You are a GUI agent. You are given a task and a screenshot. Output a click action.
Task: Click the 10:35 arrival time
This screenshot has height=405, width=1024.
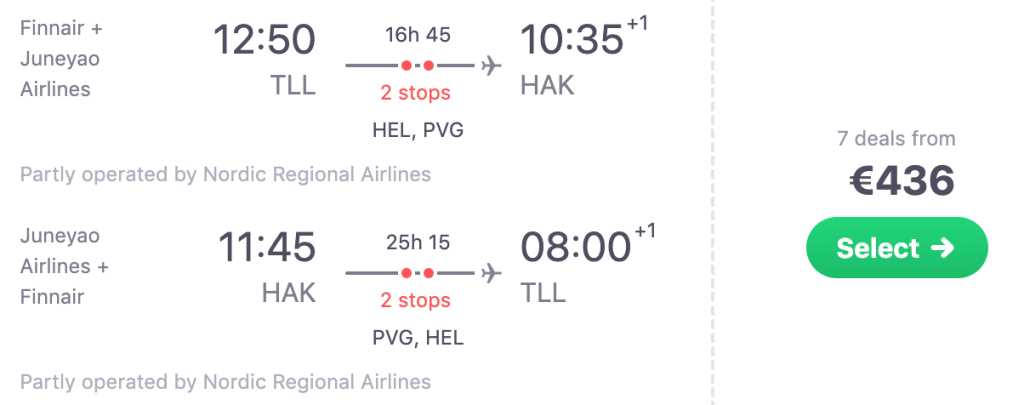pyautogui.click(x=573, y=41)
